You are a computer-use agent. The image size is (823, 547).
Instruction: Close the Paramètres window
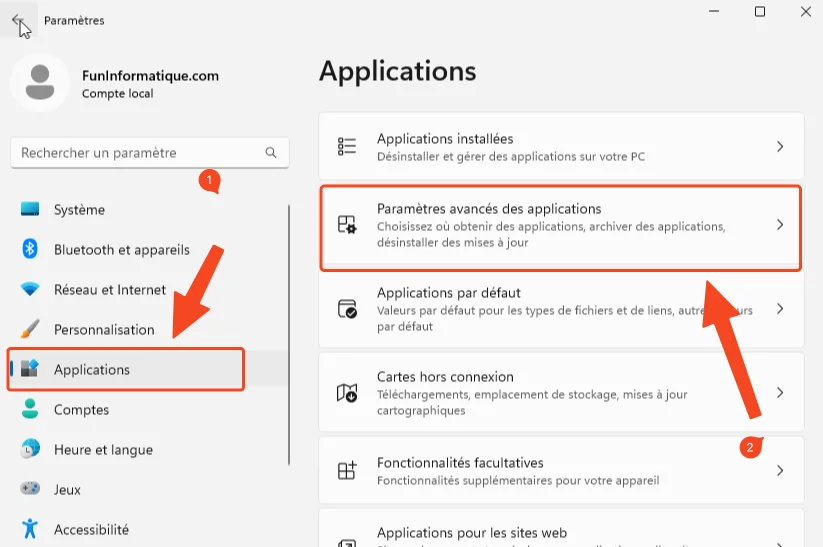(x=806, y=12)
